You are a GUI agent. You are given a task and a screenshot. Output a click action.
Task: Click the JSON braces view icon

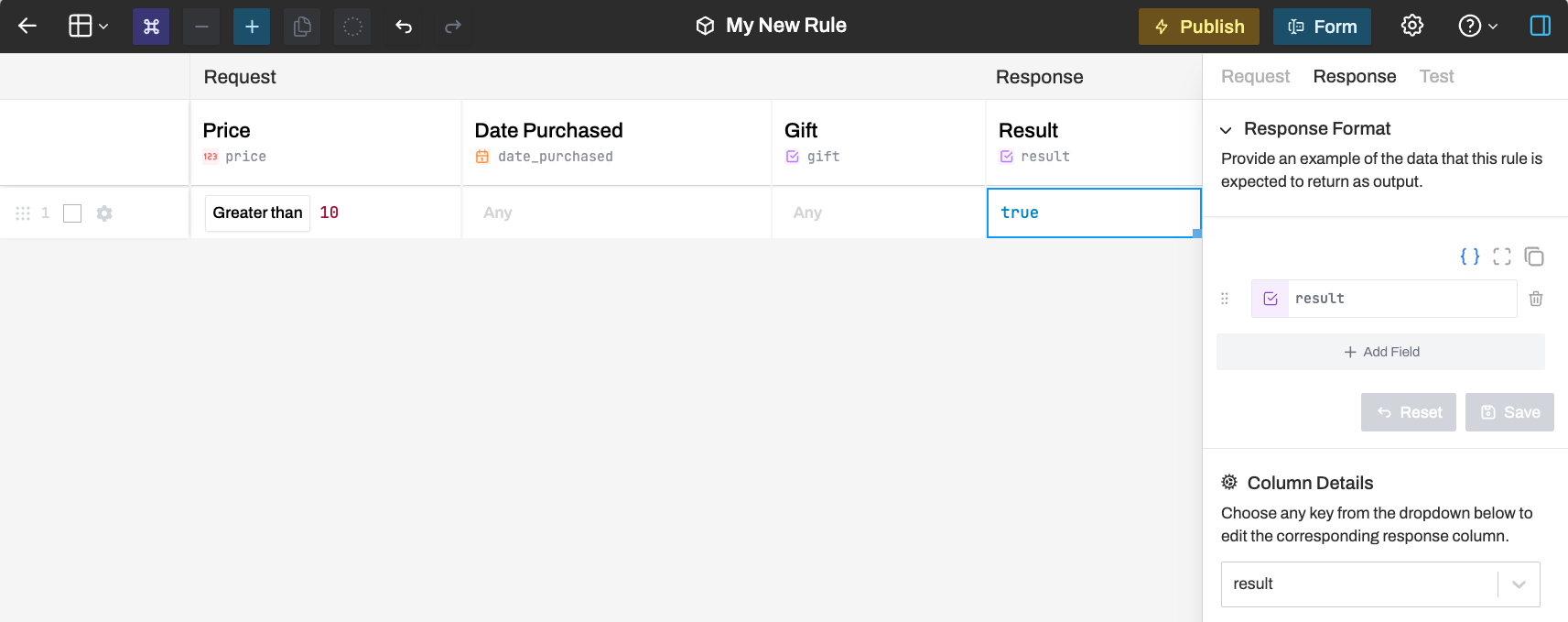1469,256
